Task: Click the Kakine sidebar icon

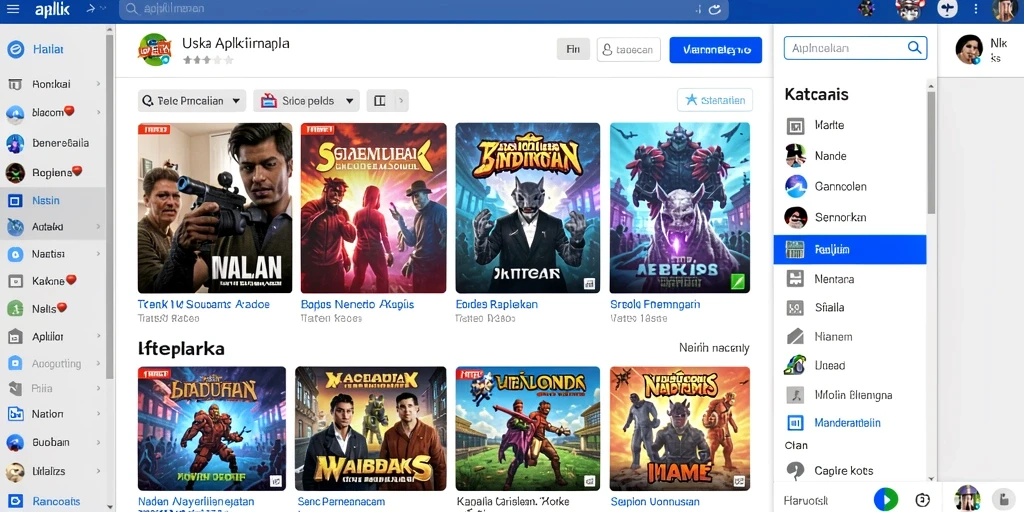Action: (x=15, y=281)
